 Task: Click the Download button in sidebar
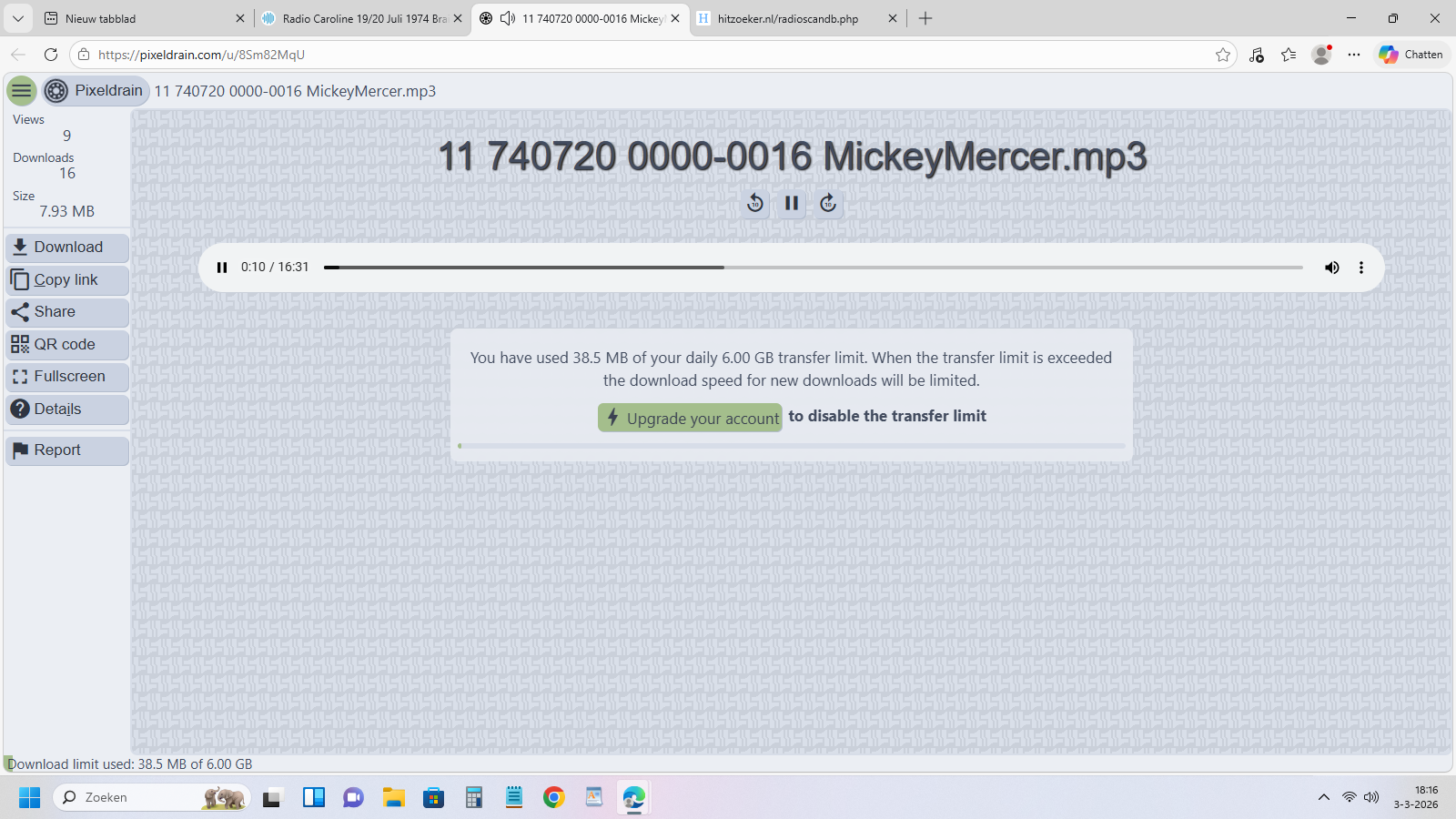point(67,248)
